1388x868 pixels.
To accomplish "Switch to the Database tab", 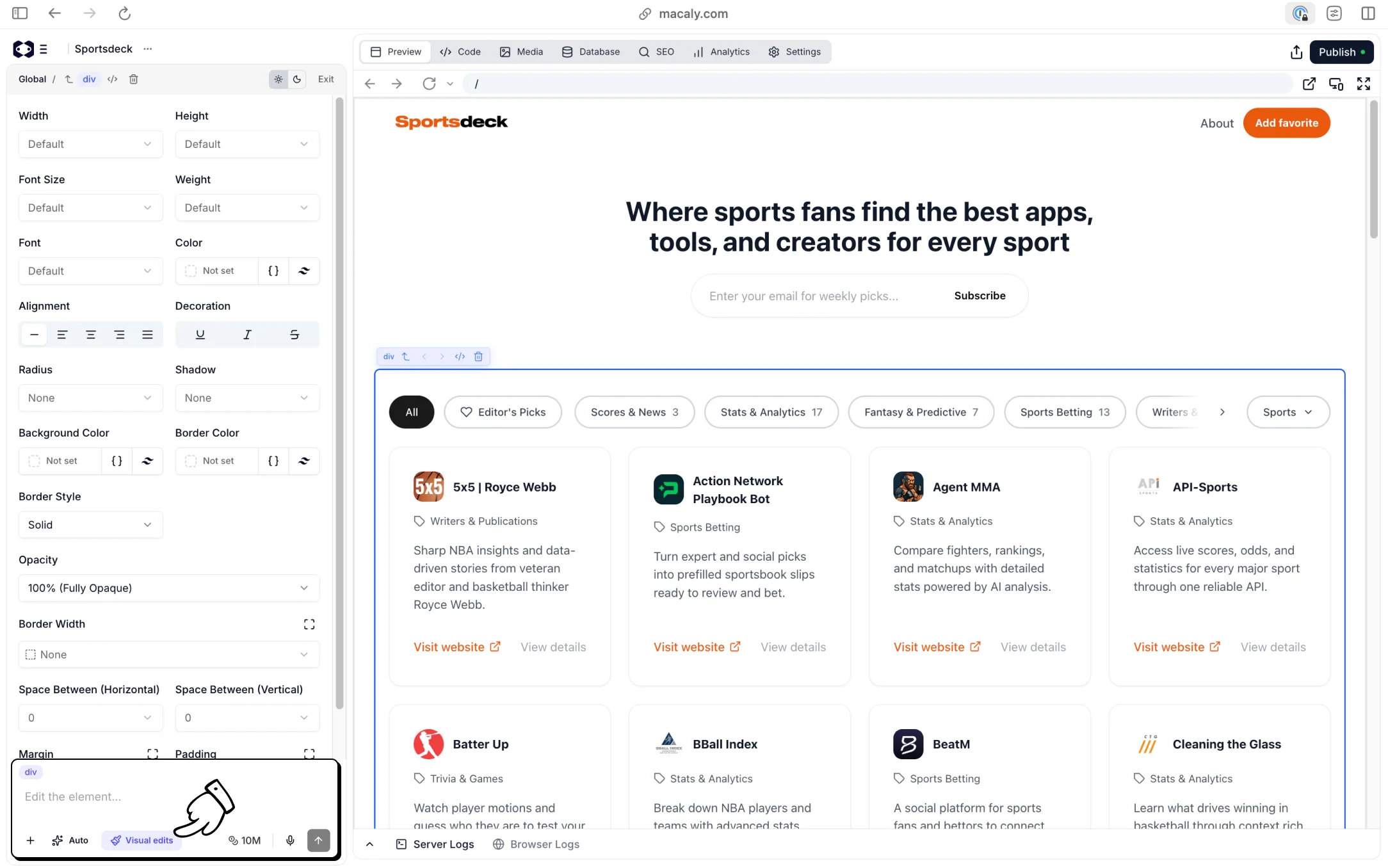I will click(591, 52).
